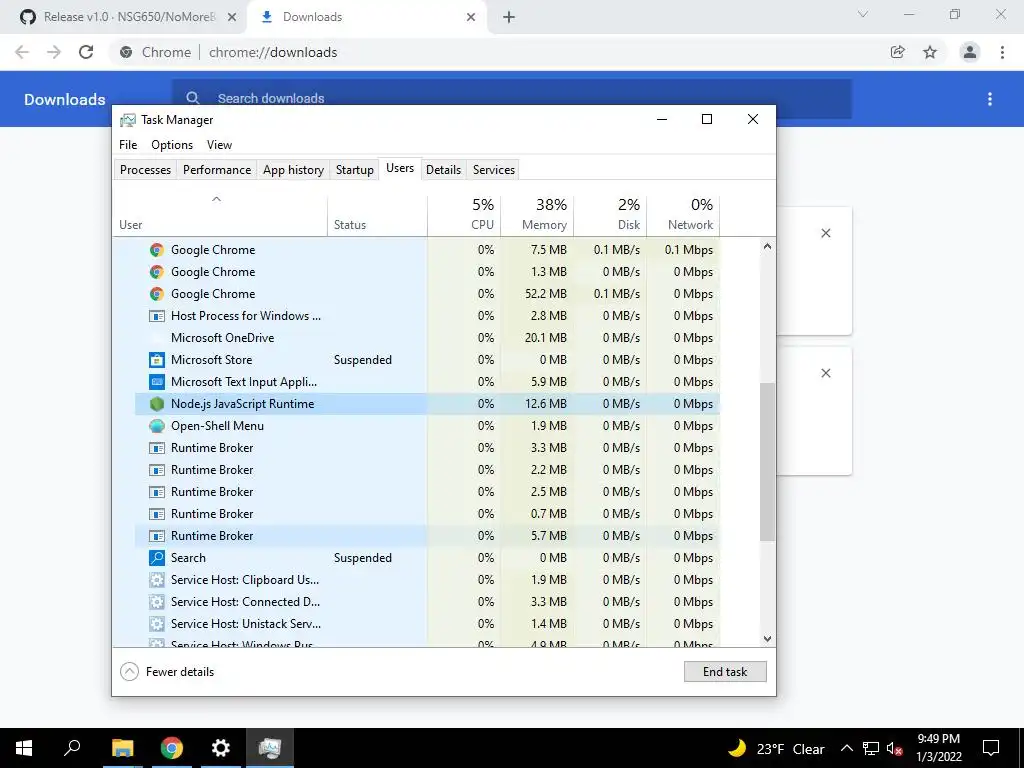
Task: Switch to the Details tab
Action: 443,170
